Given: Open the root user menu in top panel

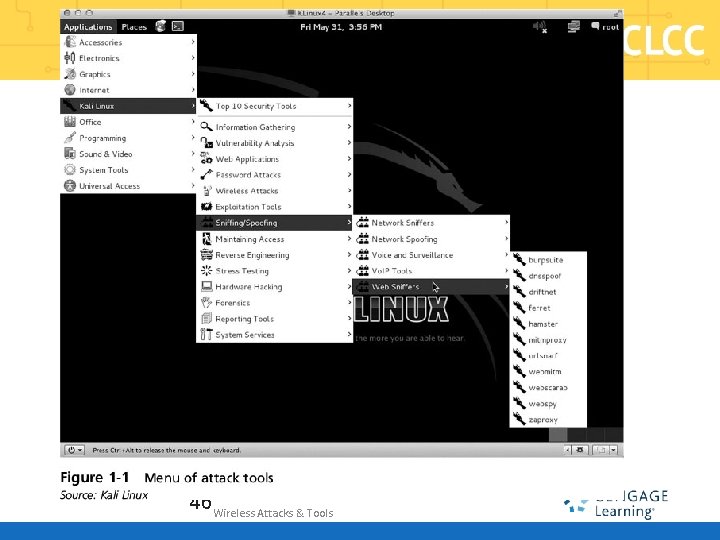Looking at the screenshot, I should coord(605,27).
